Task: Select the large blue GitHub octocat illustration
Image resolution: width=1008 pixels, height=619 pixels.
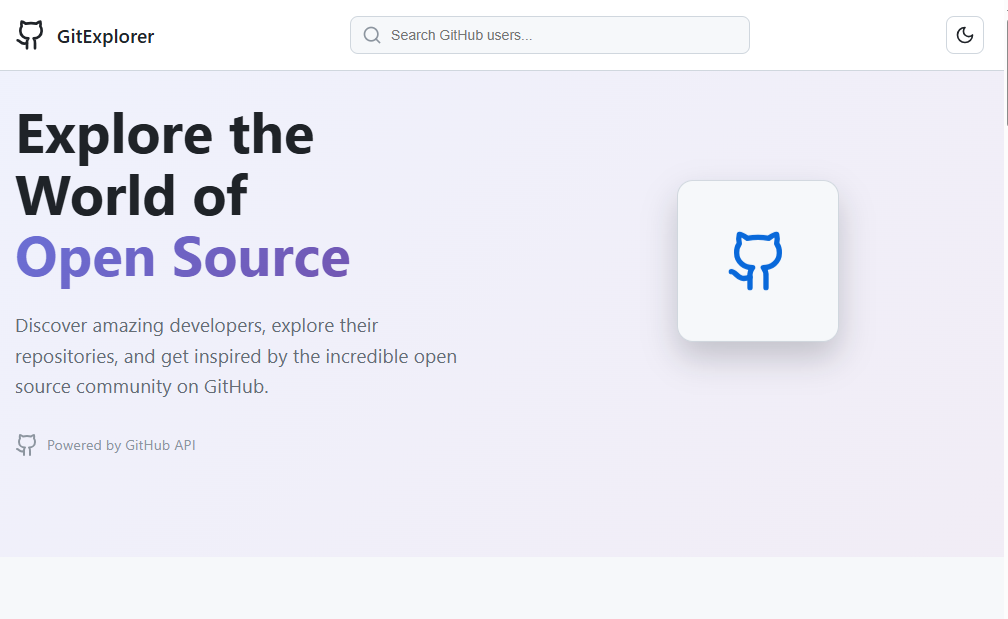Action: tap(757, 260)
